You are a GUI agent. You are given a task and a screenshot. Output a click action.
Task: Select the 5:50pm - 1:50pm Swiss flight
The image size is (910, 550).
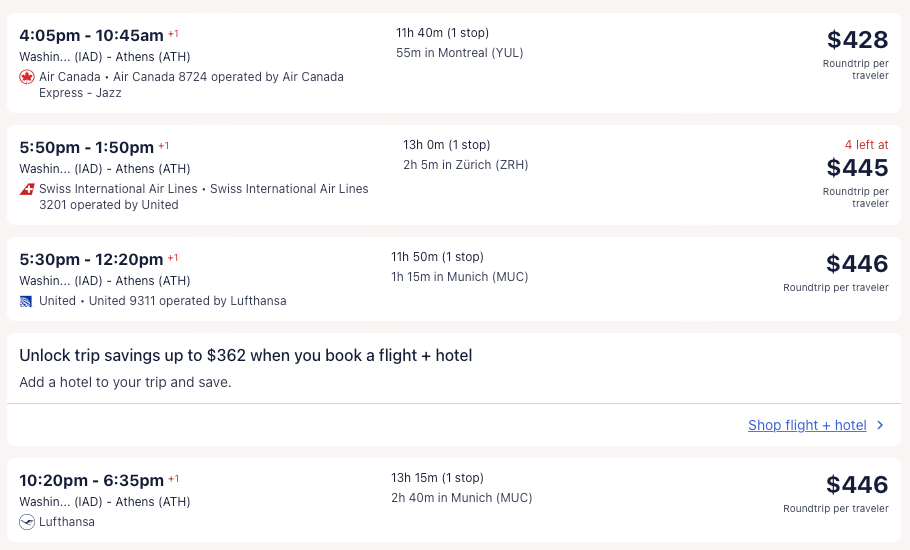(87, 147)
